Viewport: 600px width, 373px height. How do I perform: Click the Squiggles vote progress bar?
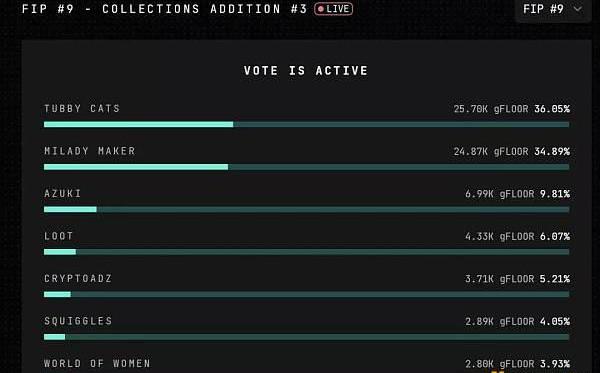pos(307,337)
